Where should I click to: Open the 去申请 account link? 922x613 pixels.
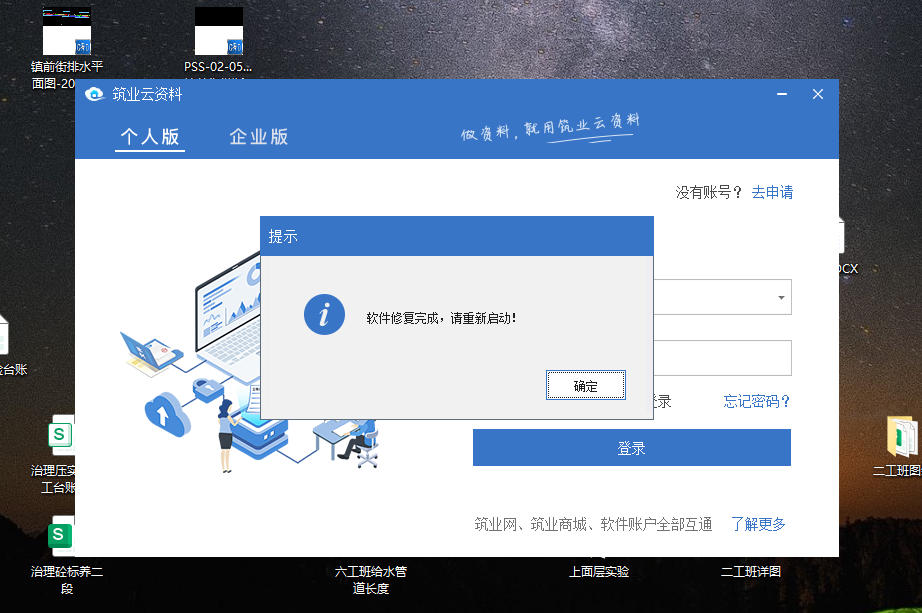click(772, 192)
